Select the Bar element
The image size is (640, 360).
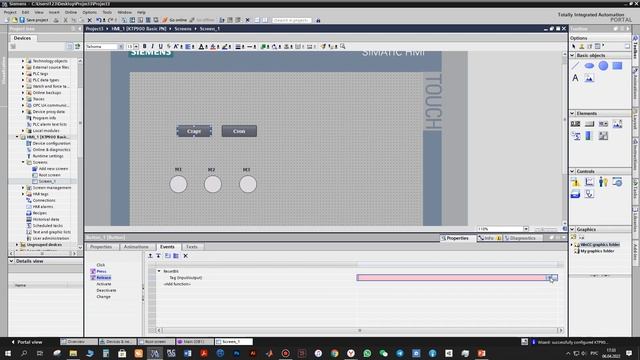point(589,136)
